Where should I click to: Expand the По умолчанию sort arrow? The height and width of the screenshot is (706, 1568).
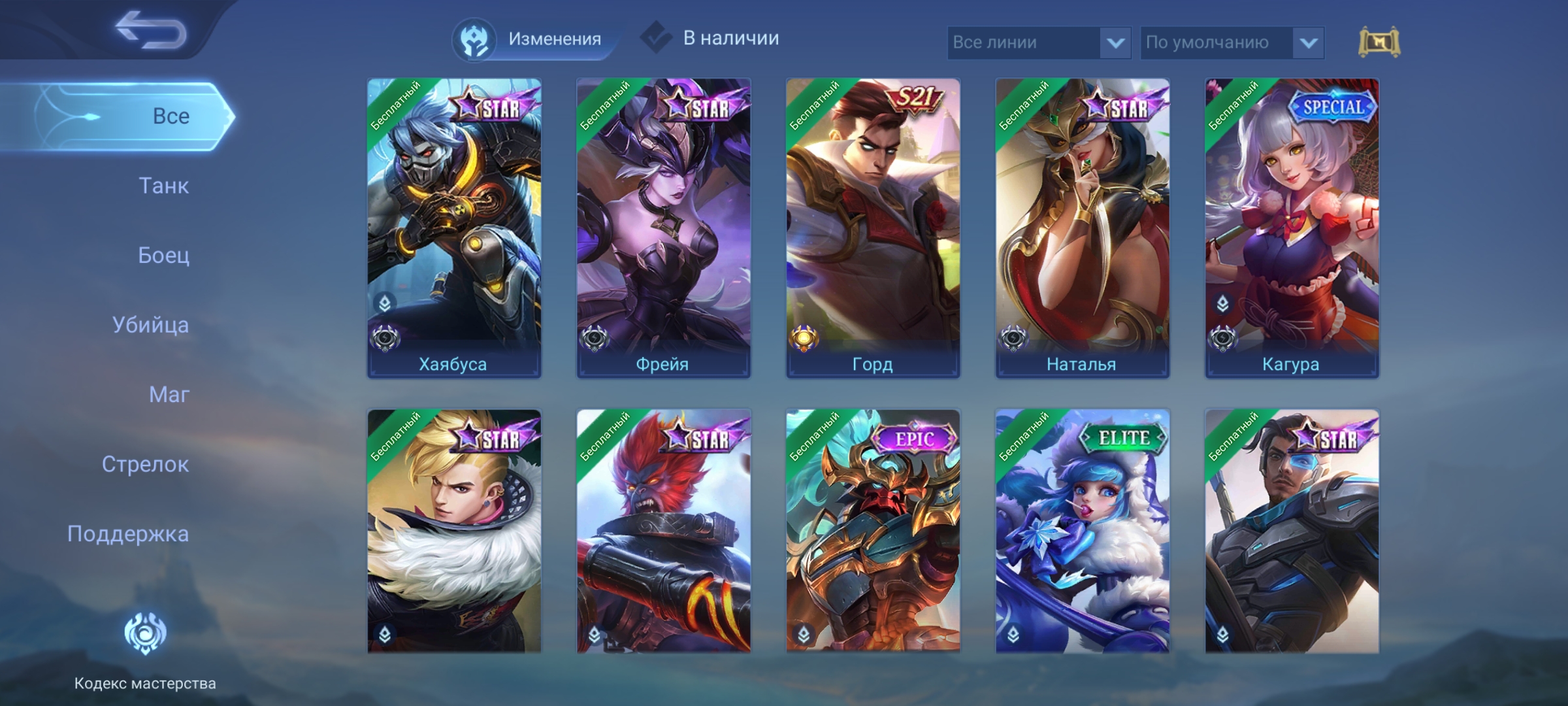(1308, 43)
